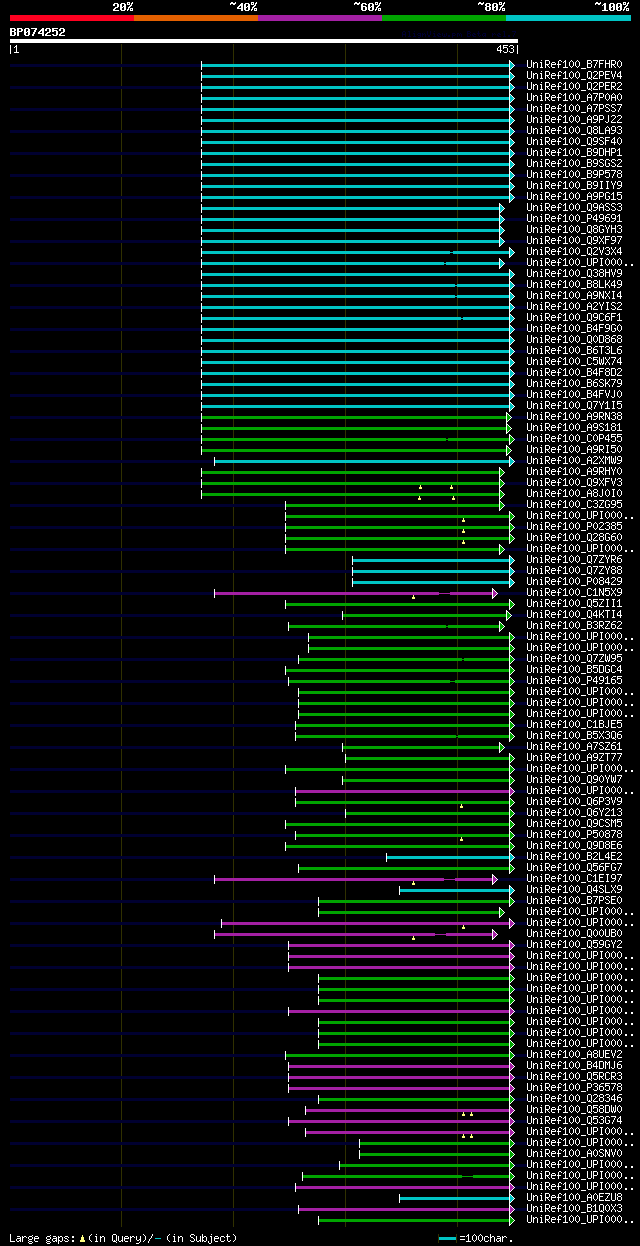Open the UniRef100_B1Q0X3 link
Image resolution: width=640 pixels, height=1246 pixels.
pyautogui.click(x=574, y=1208)
